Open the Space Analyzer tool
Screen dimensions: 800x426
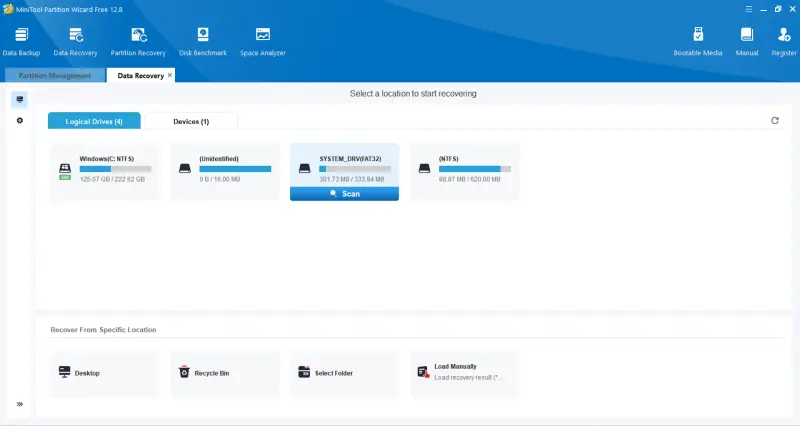[x=262, y=40]
